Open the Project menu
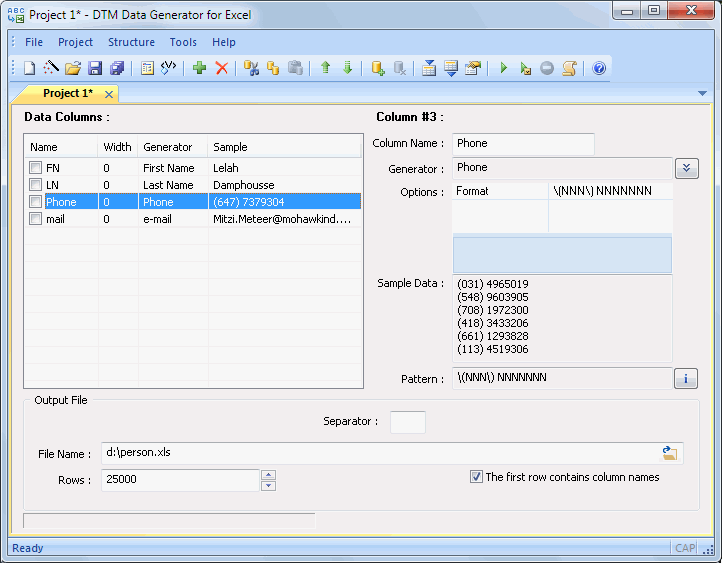 click(75, 42)
